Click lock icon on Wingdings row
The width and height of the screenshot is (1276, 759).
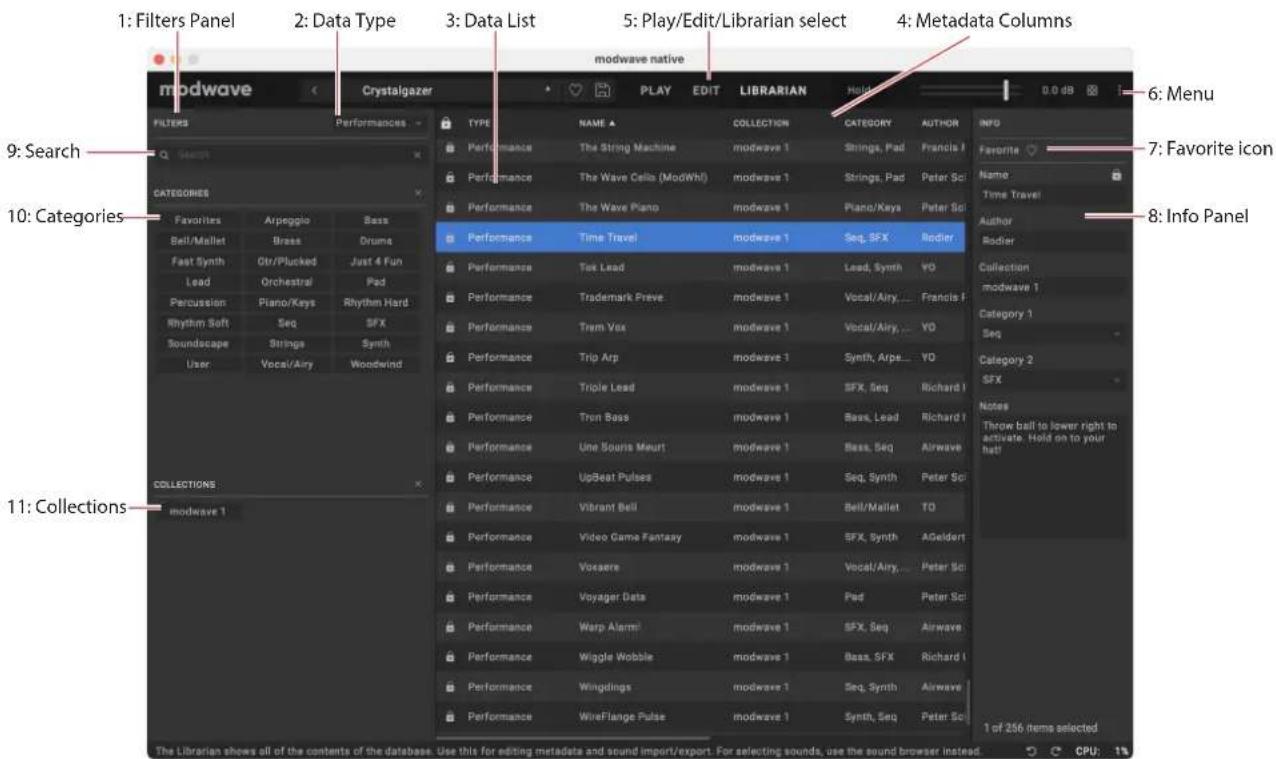coord(449,686)
